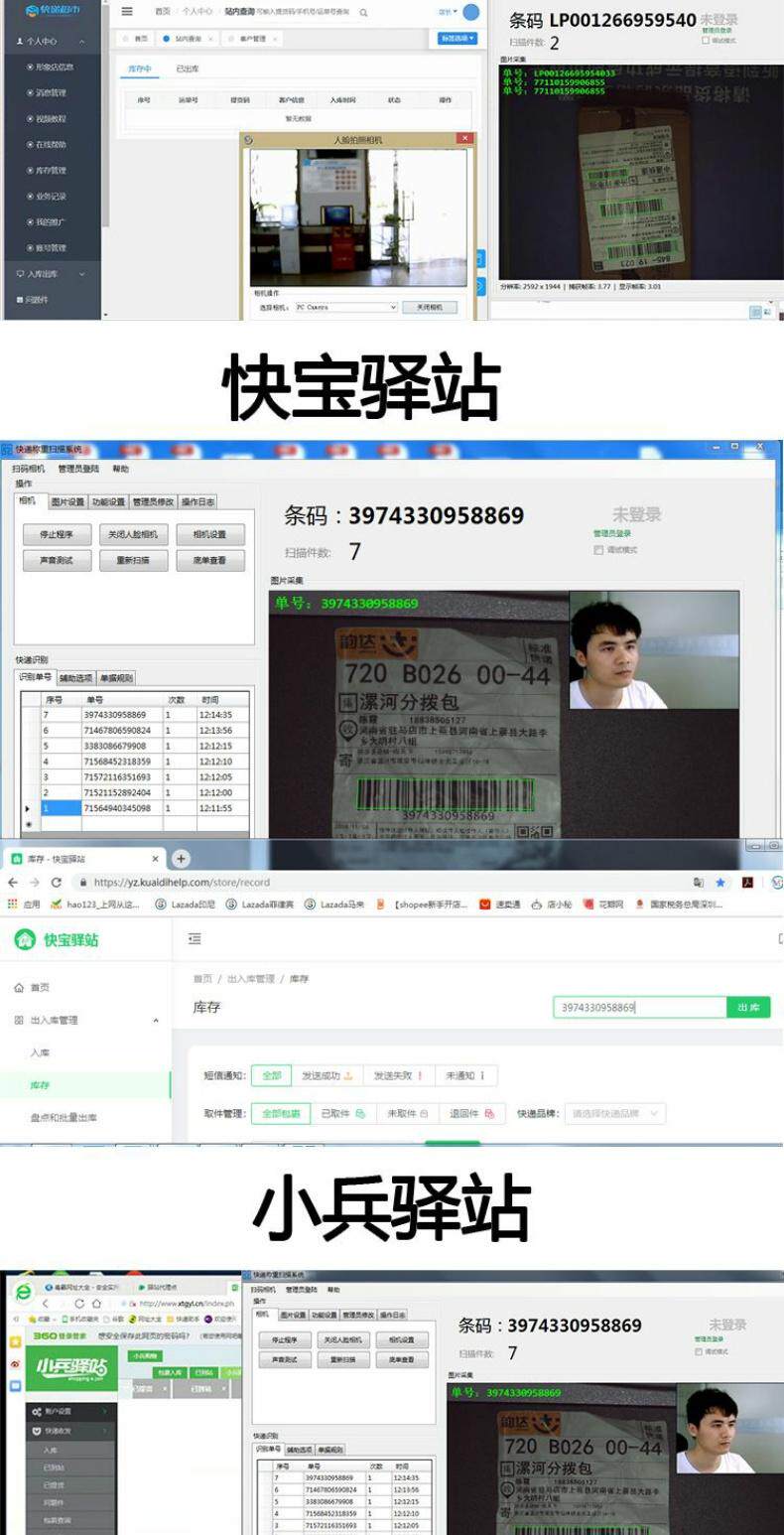The width and height of the screenshot is (784, 1535).
Task: Close the 库存 - 快宝驿站 Chrome tab
Action: pyautogui.click(x=155, y=859)
